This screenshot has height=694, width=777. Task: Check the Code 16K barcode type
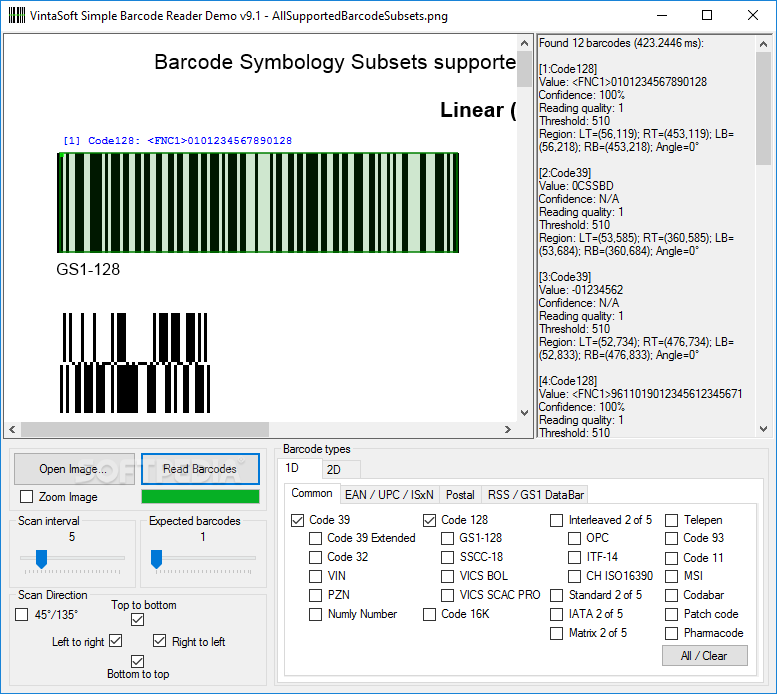(429, 614)
